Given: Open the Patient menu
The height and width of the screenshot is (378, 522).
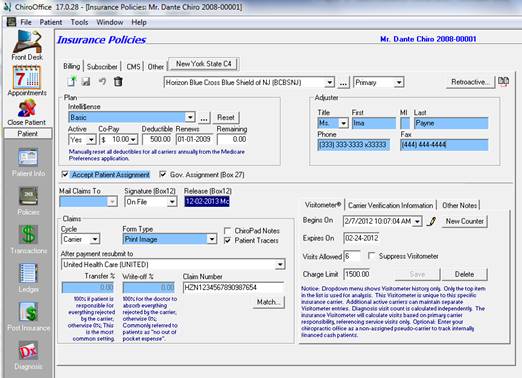Looking at the screenshot, I should click(51, 22).
